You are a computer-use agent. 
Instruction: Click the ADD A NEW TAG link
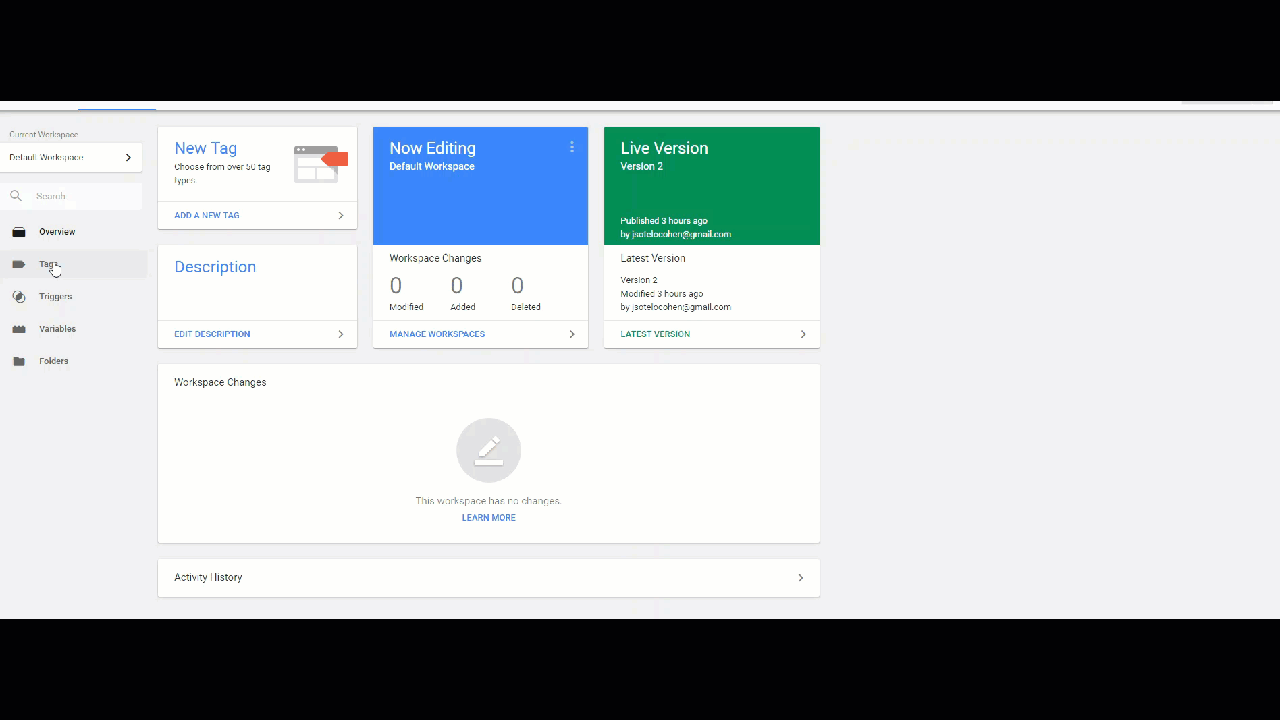coord(207,215)
